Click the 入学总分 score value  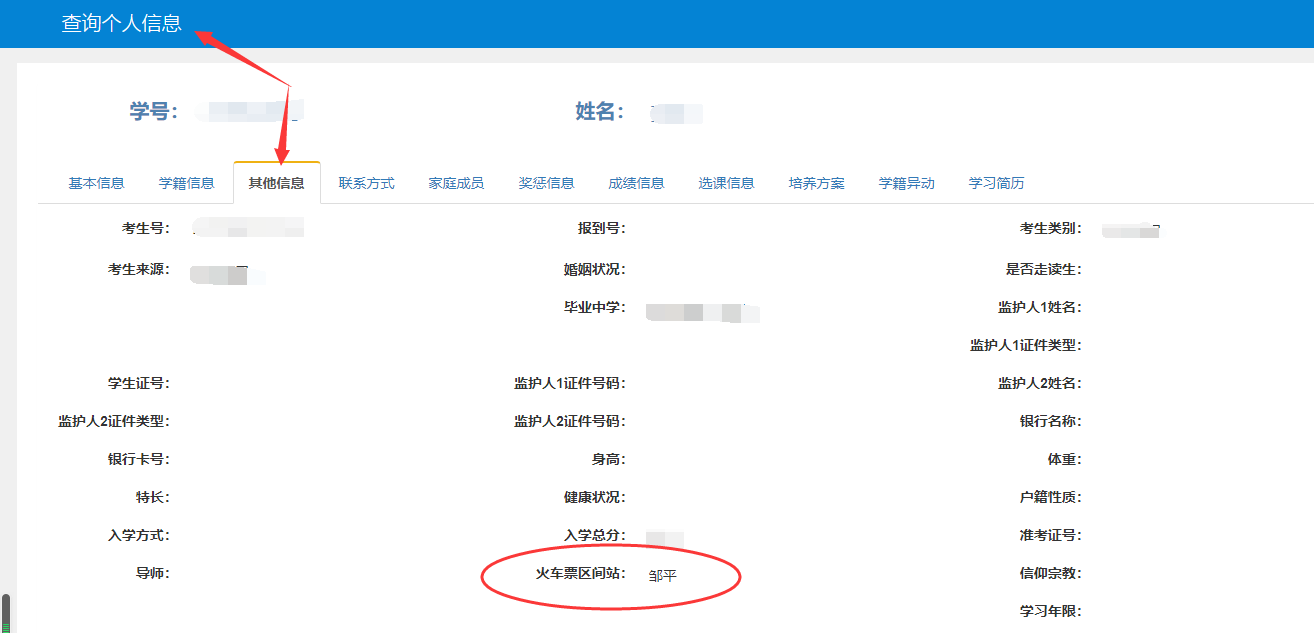click(665, 538)
